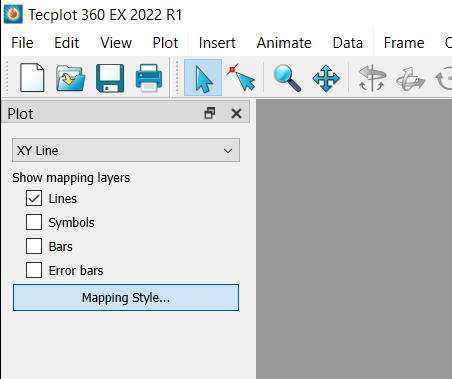The image size is (452, 379).
Task: Close the Plot sidebar panel
Action: coord(236,114)
